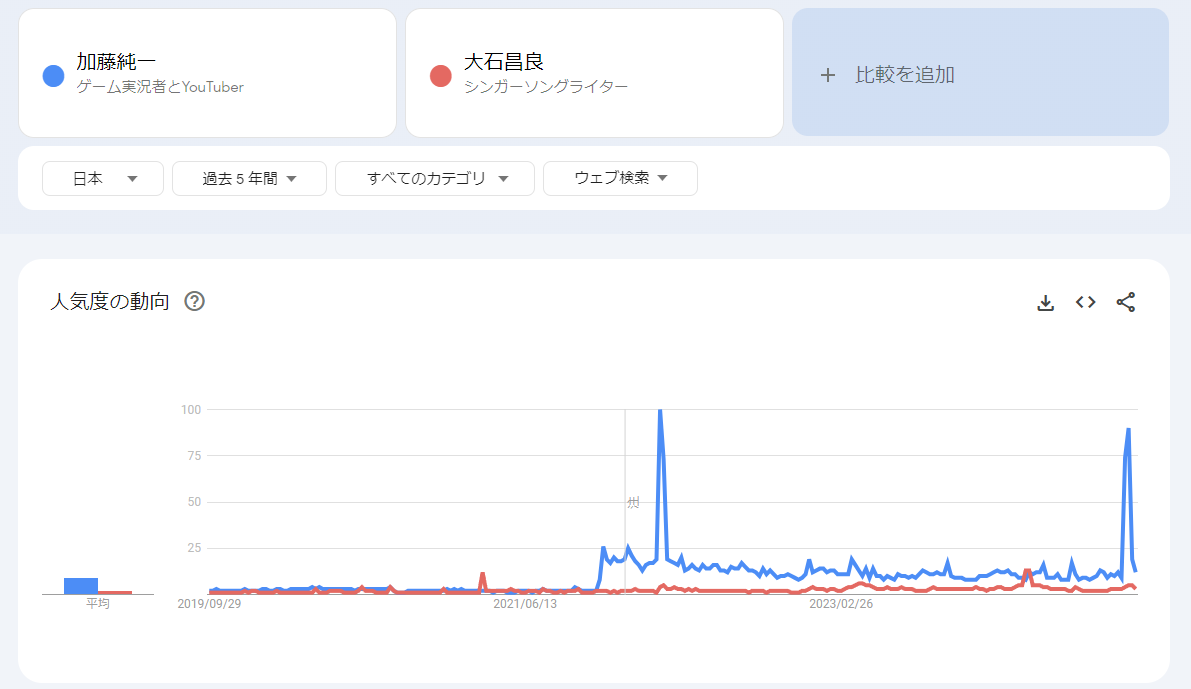Expand the ウェブ検索 search type dropdown
This screenshot has height=689, width=1191.
tap(620, 178)
